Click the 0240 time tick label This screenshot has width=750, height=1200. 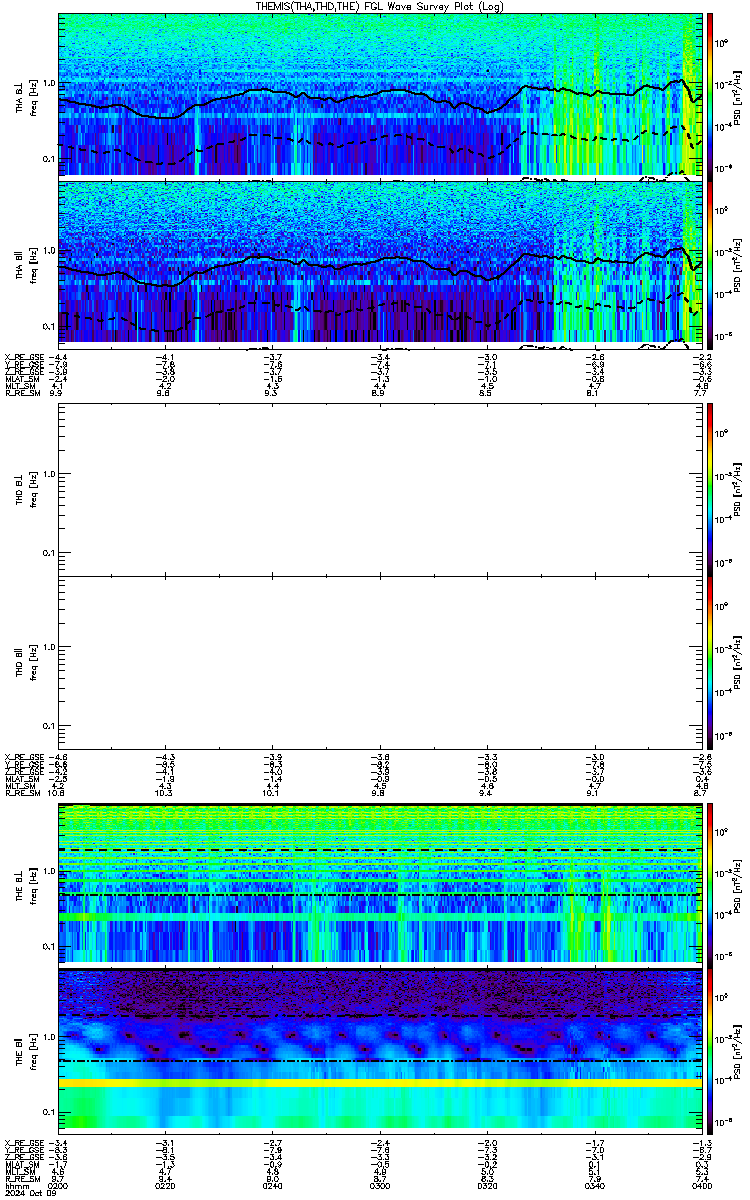coord(272,1185)
